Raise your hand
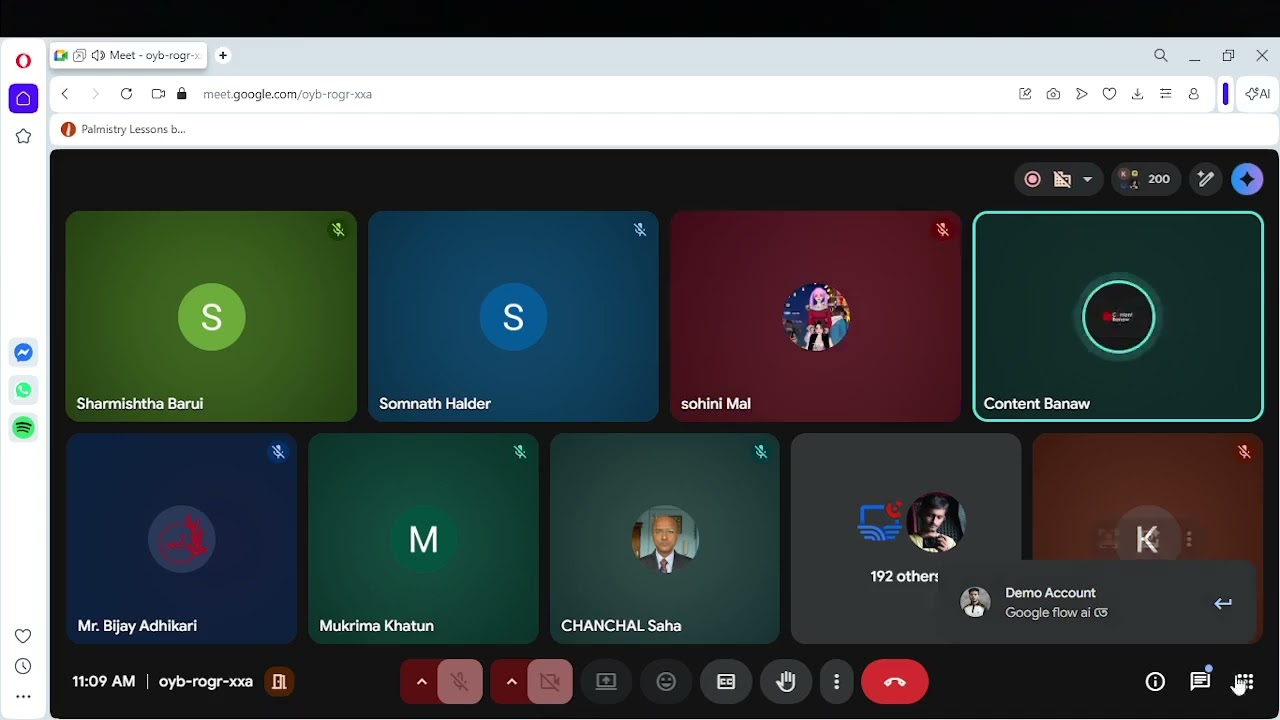Screen dimensions: 1280x720 click(786, 682)
